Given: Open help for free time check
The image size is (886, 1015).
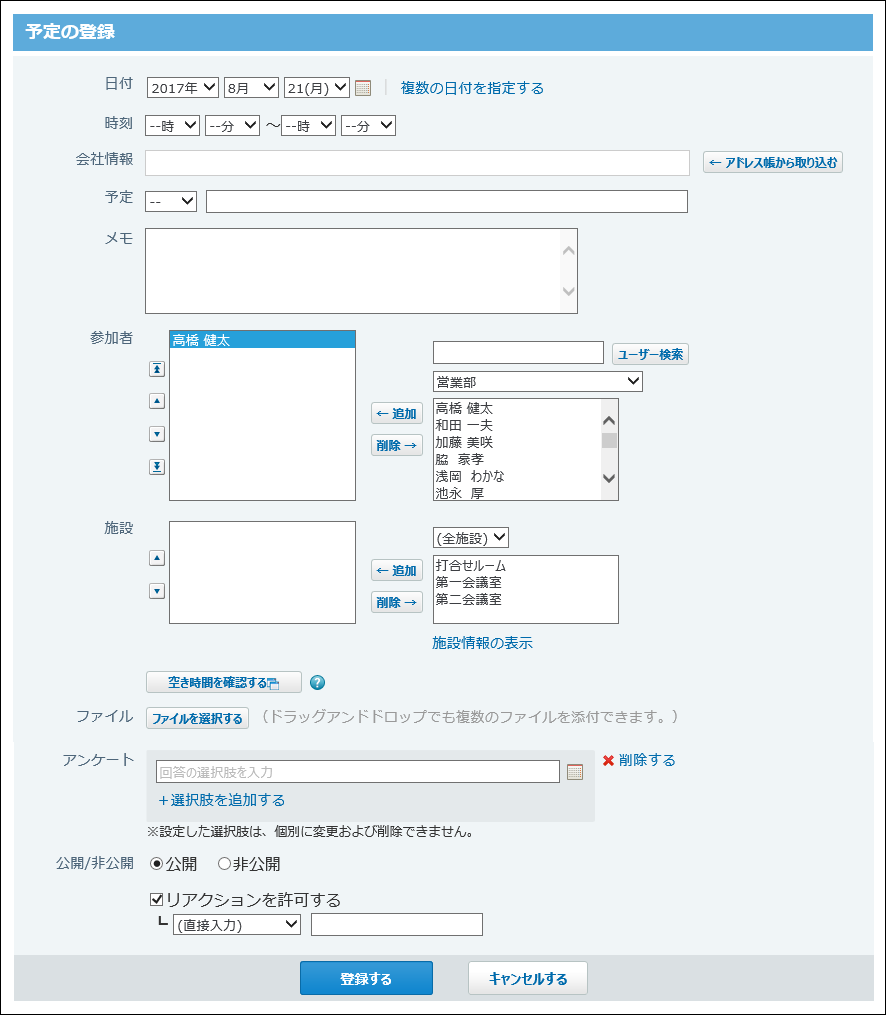Looking at the screenshot, I should 318,682.
